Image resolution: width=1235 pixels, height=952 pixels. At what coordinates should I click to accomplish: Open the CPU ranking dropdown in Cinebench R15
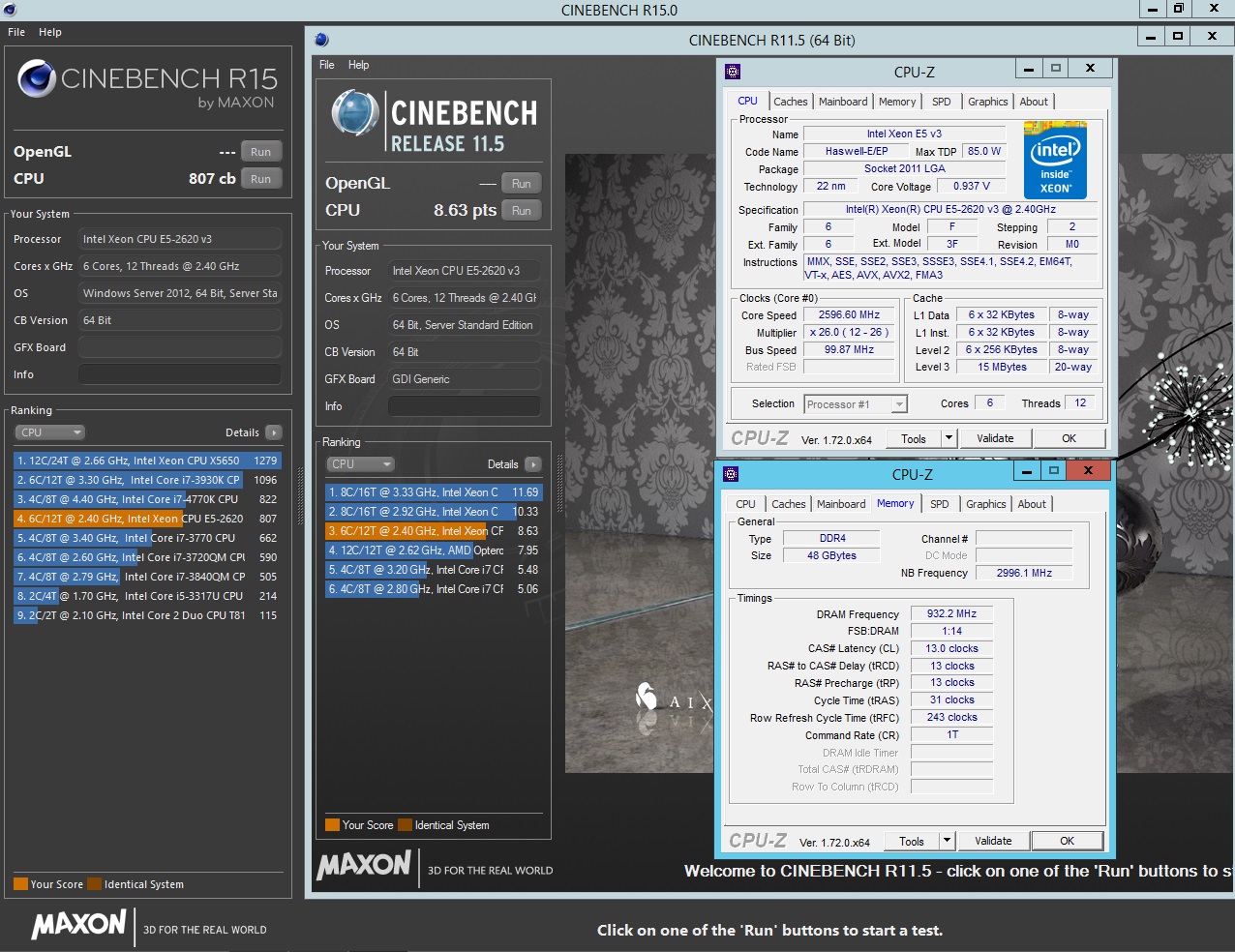(50, 432)
